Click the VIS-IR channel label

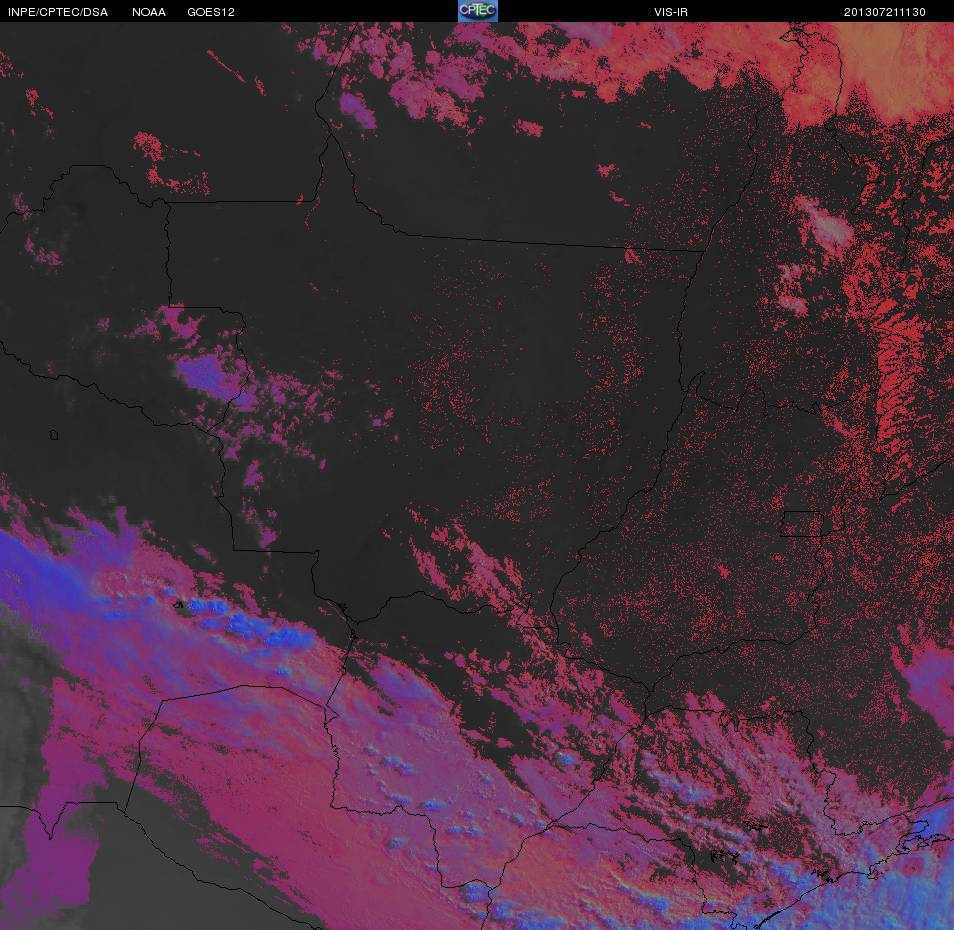[x=671, y=12]
